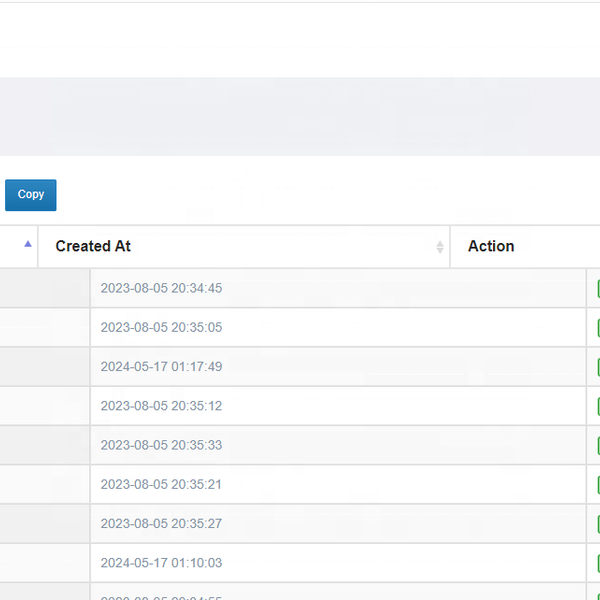Click the blue Copy button
The height and width of the screenshot is (600, 600).
tap(30, 195)
